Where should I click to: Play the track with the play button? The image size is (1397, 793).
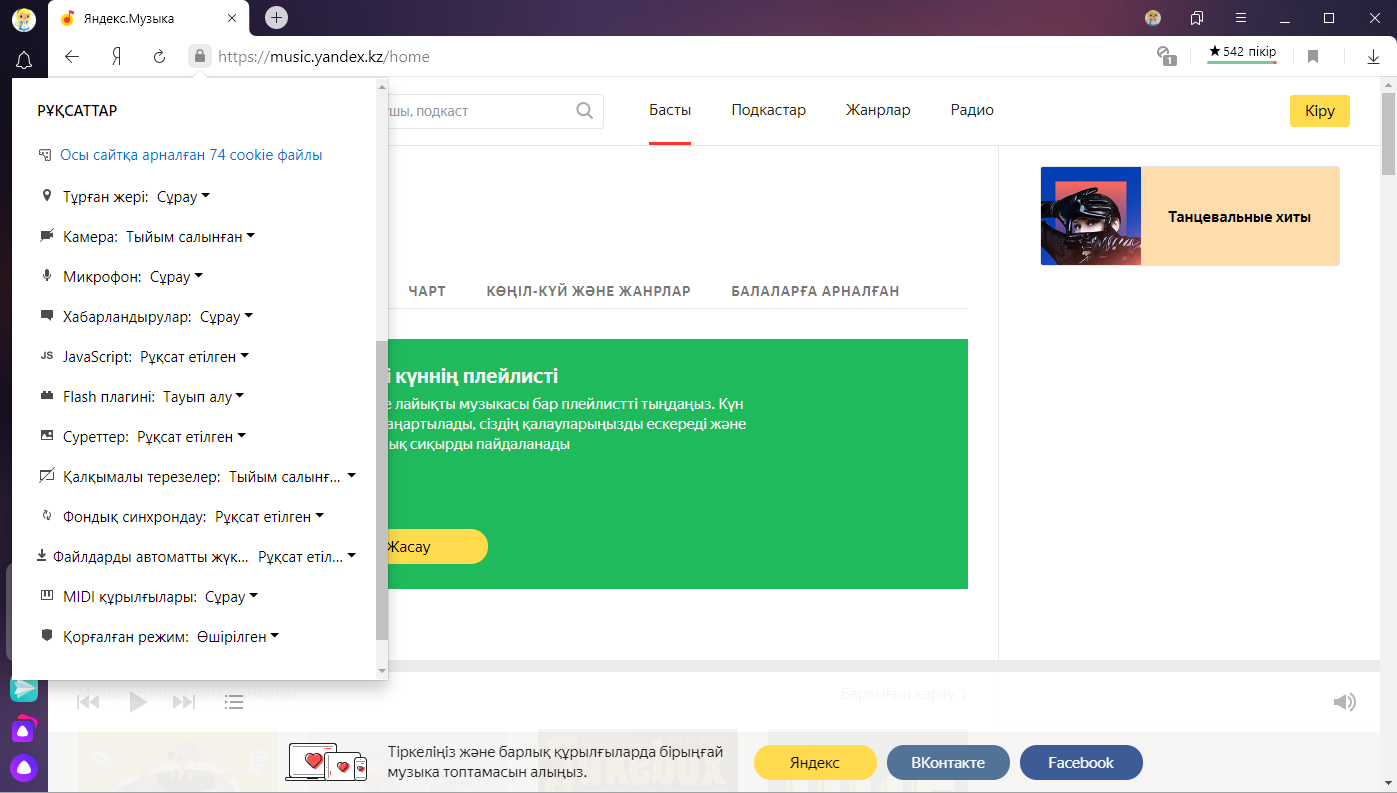pyautogui.click(x=138, y=702)
